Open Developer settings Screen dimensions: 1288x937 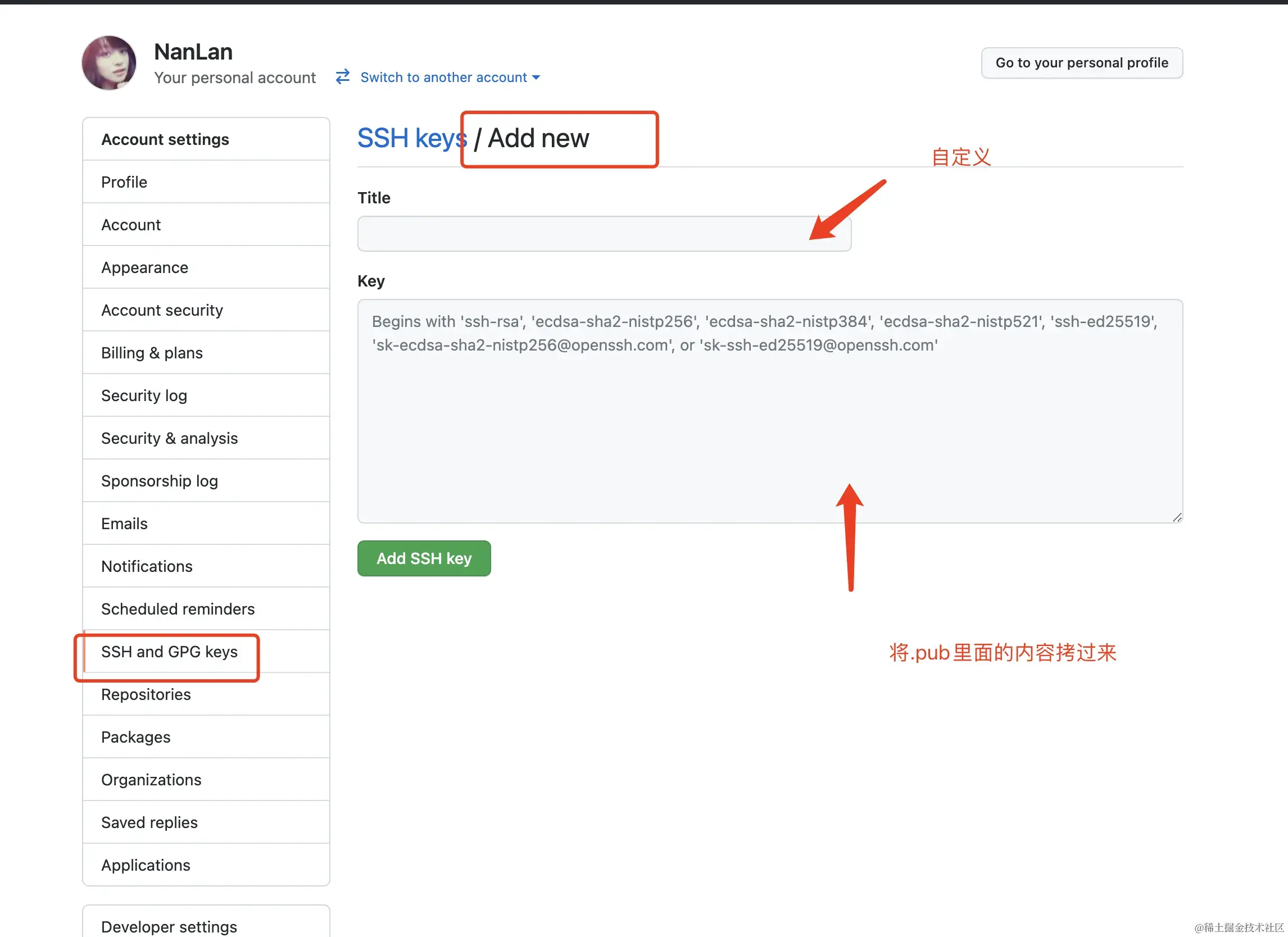(169, 926)
